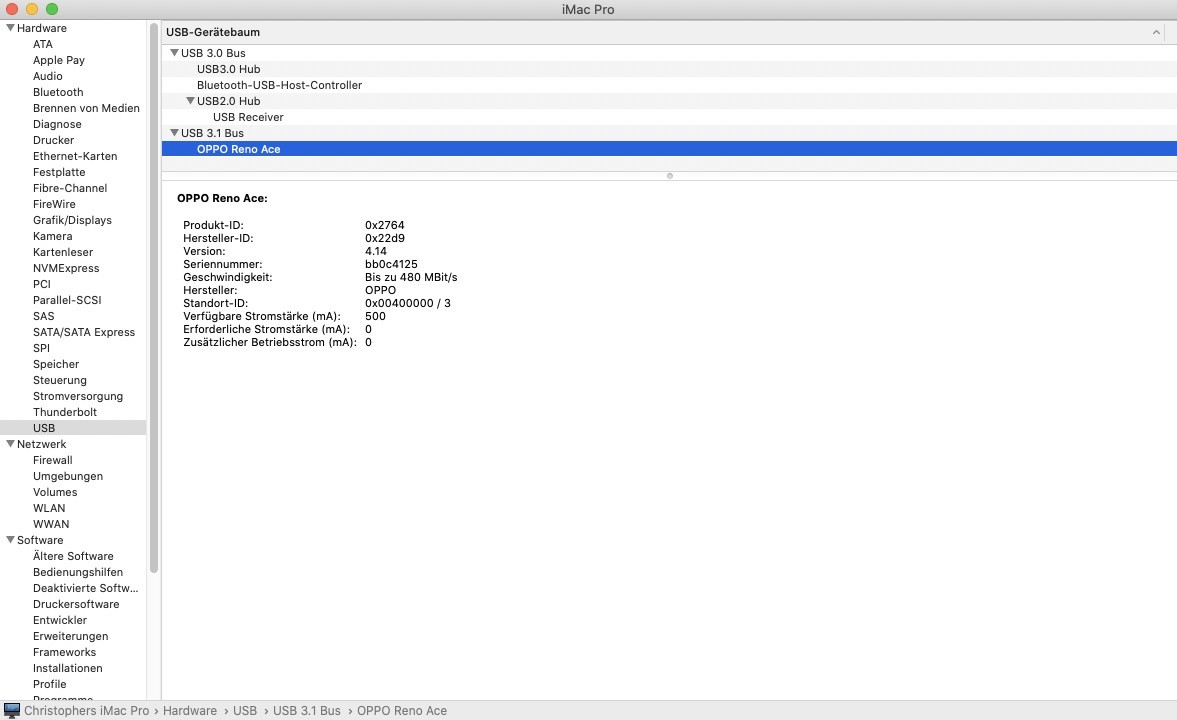Open Steuerung category
The width and height of the screenshot is (1177, 720).
coord(60,380)
